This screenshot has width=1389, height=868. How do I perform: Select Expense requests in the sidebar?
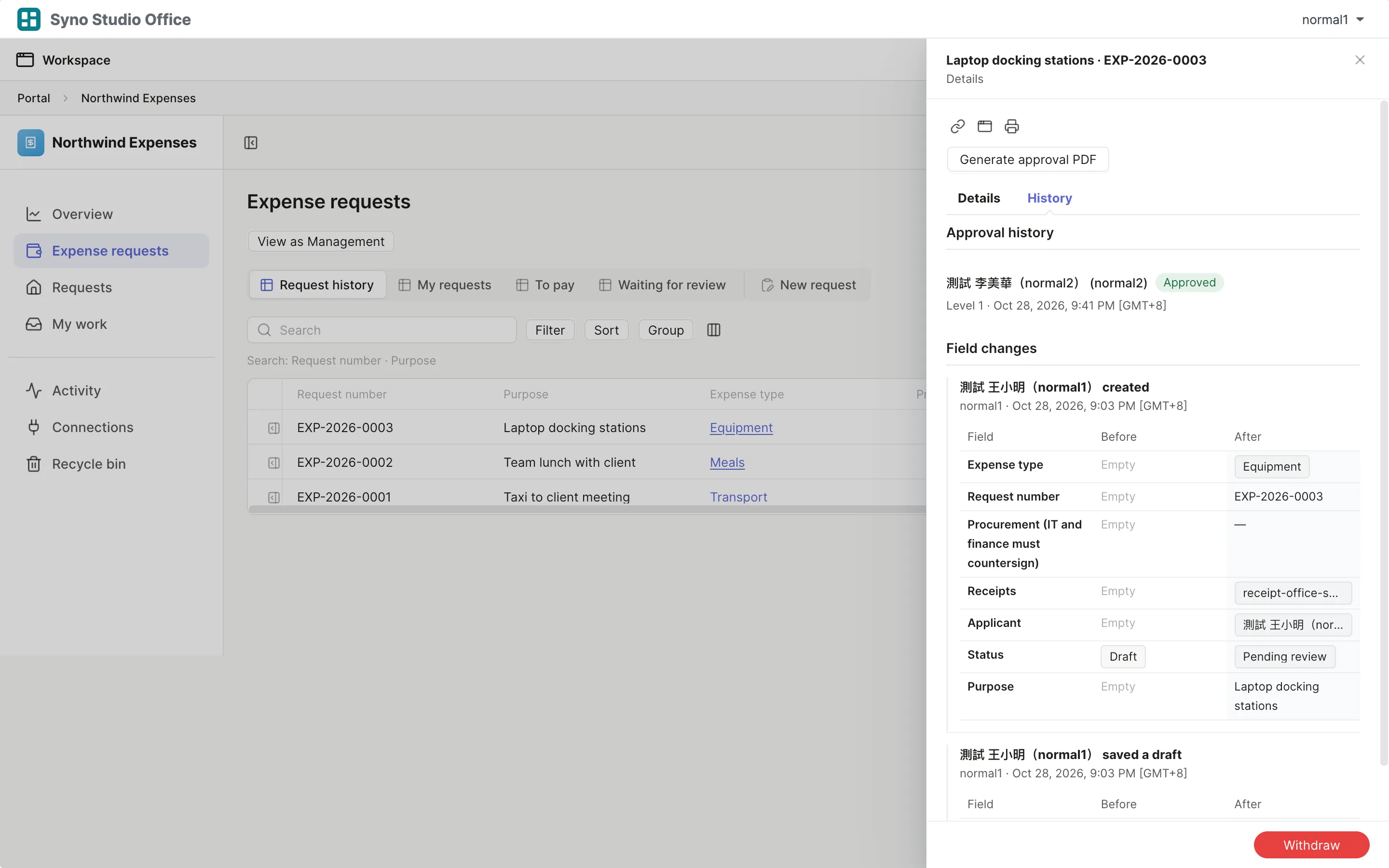coord(111,251)
